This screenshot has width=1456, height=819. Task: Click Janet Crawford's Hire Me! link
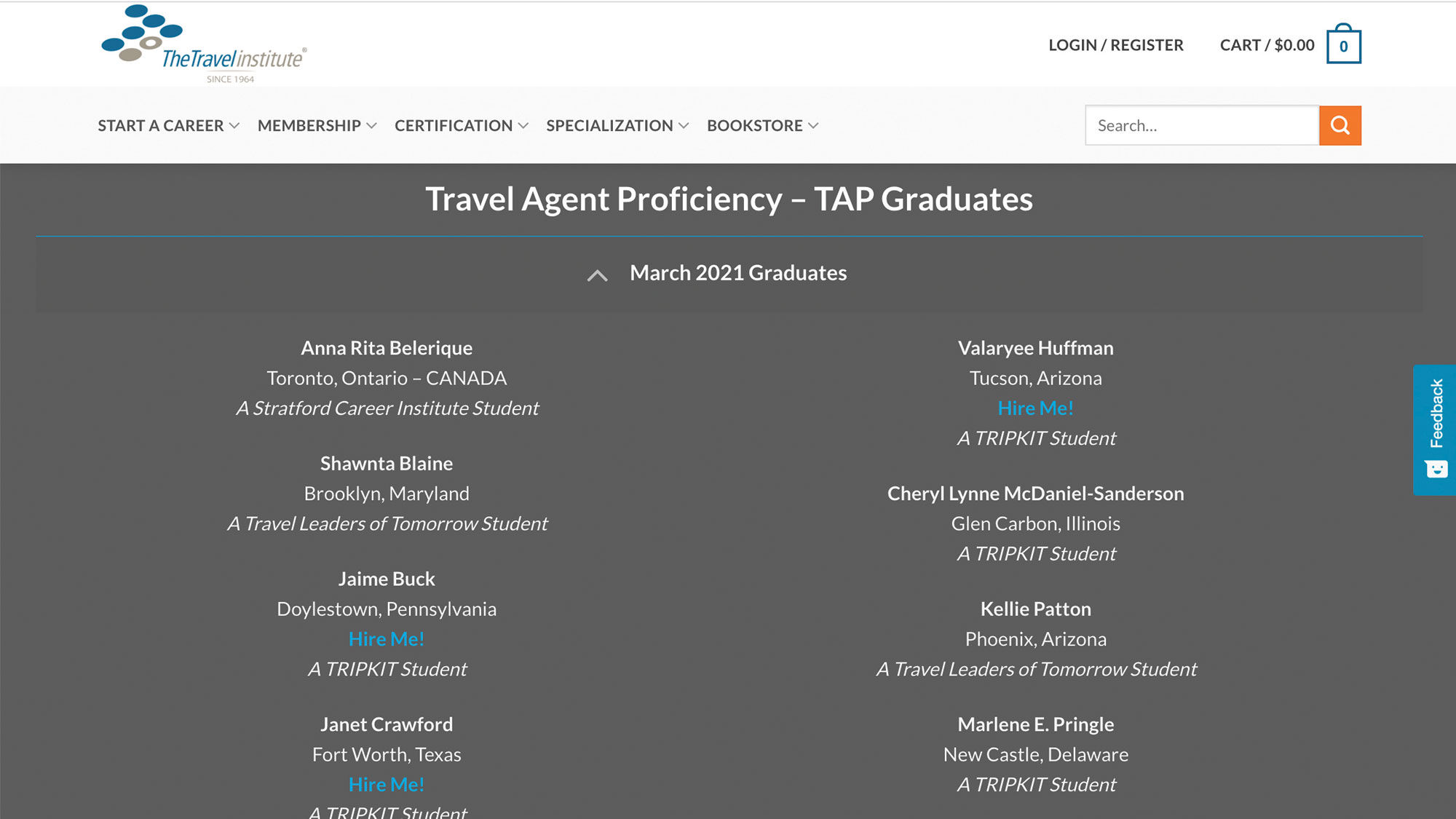pos(387,784)
